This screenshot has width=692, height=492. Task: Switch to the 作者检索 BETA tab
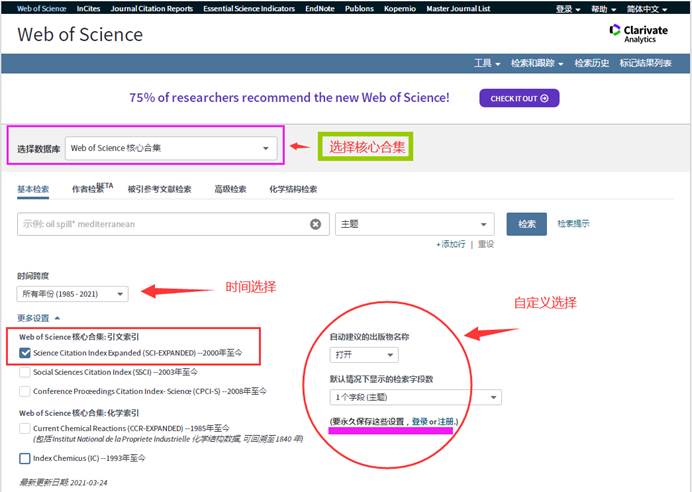click(x=92, y=188)
